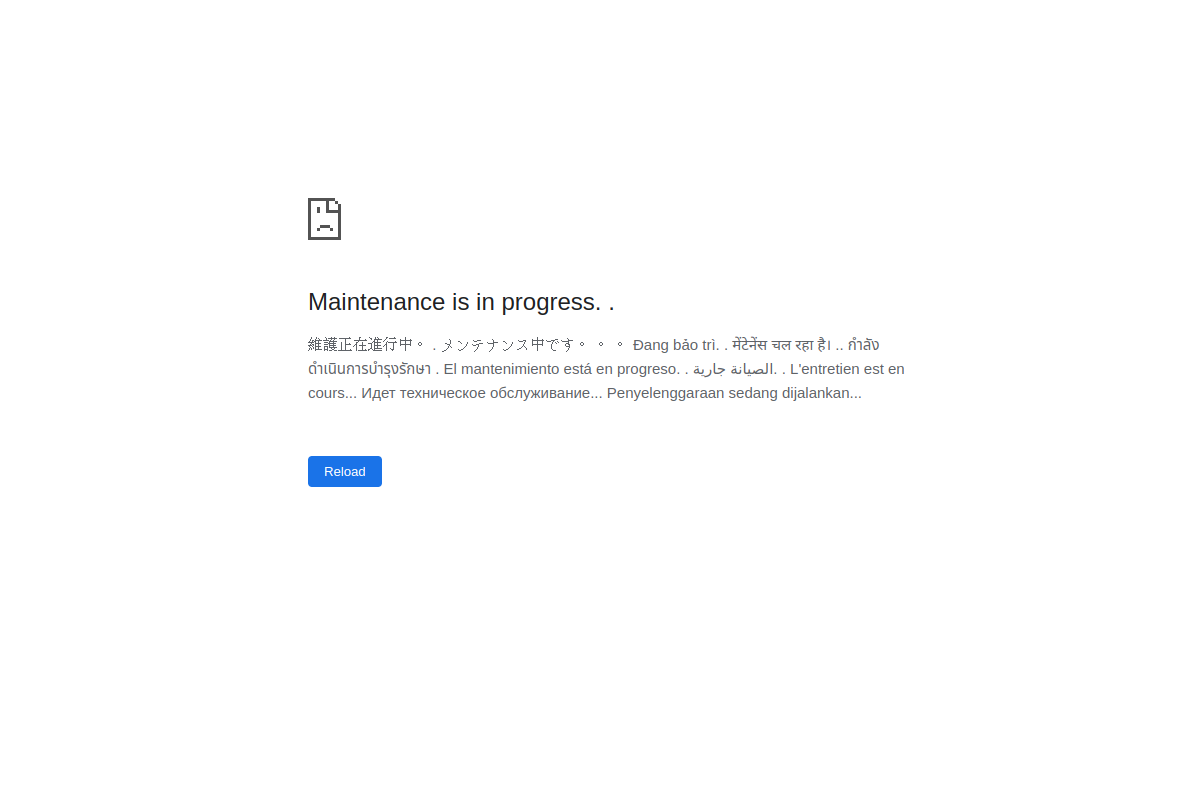Click the Thai word กำลัง
1200x800 pixels.
coord(864,345)
